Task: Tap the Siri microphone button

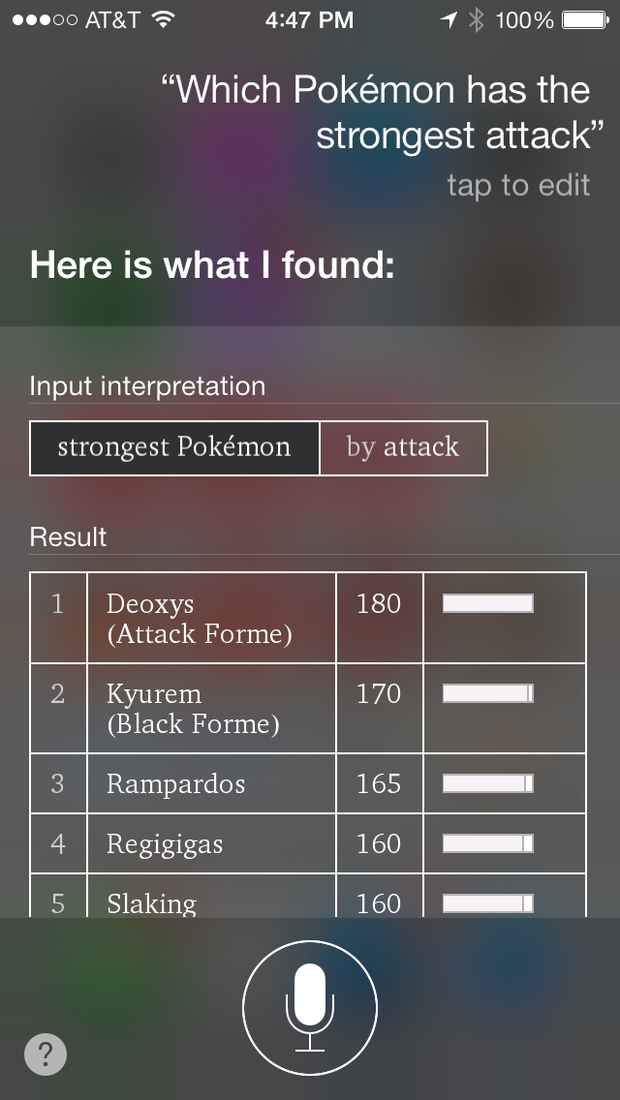Action: 309,1008
